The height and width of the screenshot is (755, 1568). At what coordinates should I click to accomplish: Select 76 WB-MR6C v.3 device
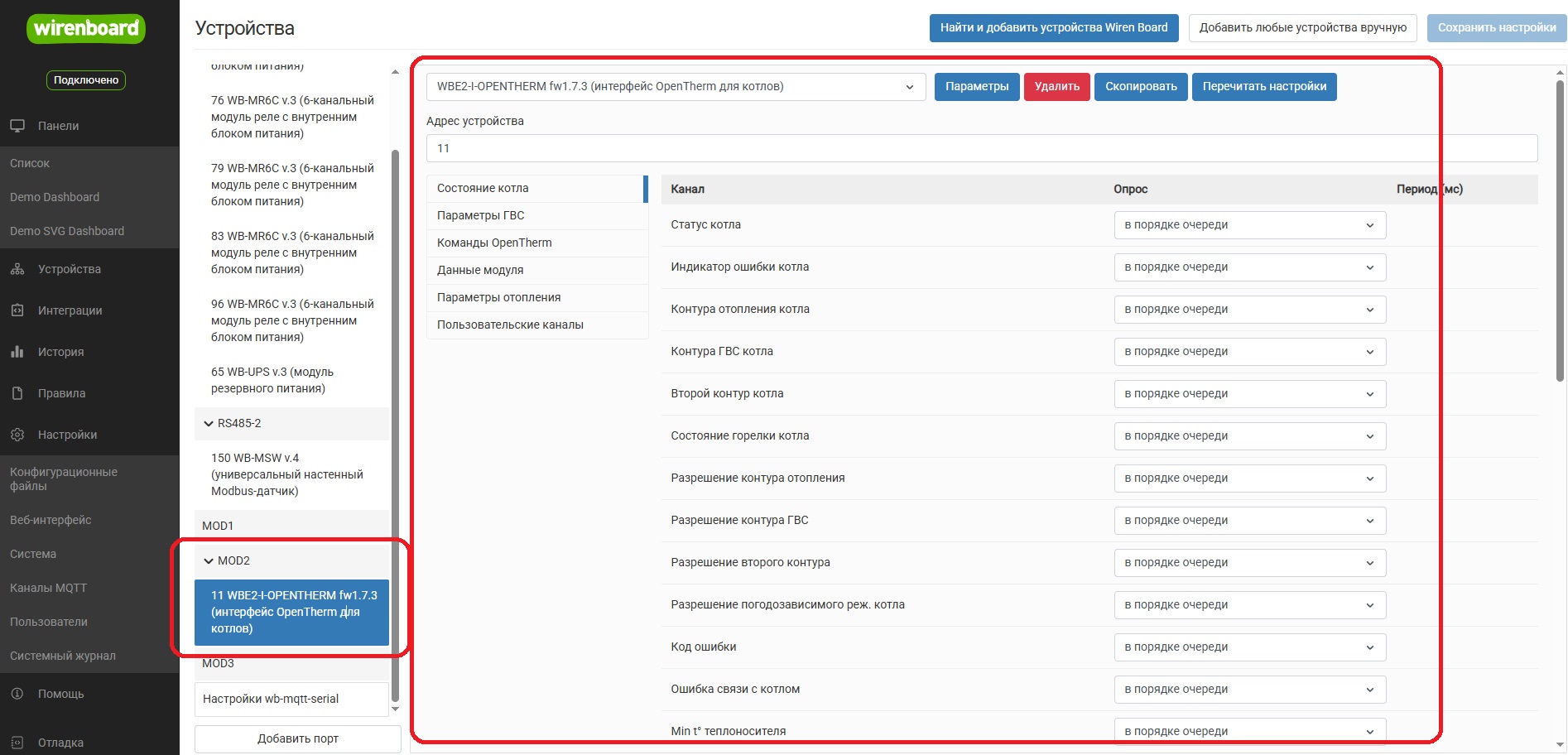[292, 117]
